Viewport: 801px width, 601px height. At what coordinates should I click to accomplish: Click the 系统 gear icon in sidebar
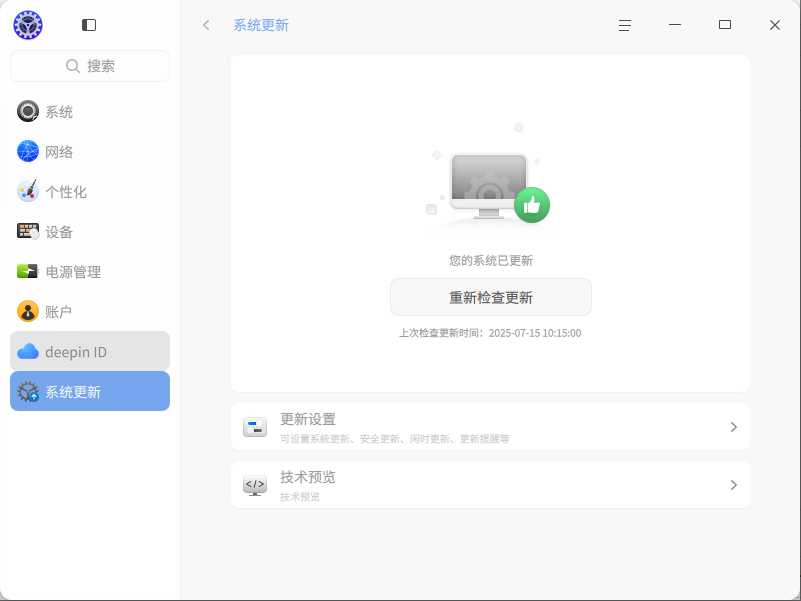click(x=28, y=111)
